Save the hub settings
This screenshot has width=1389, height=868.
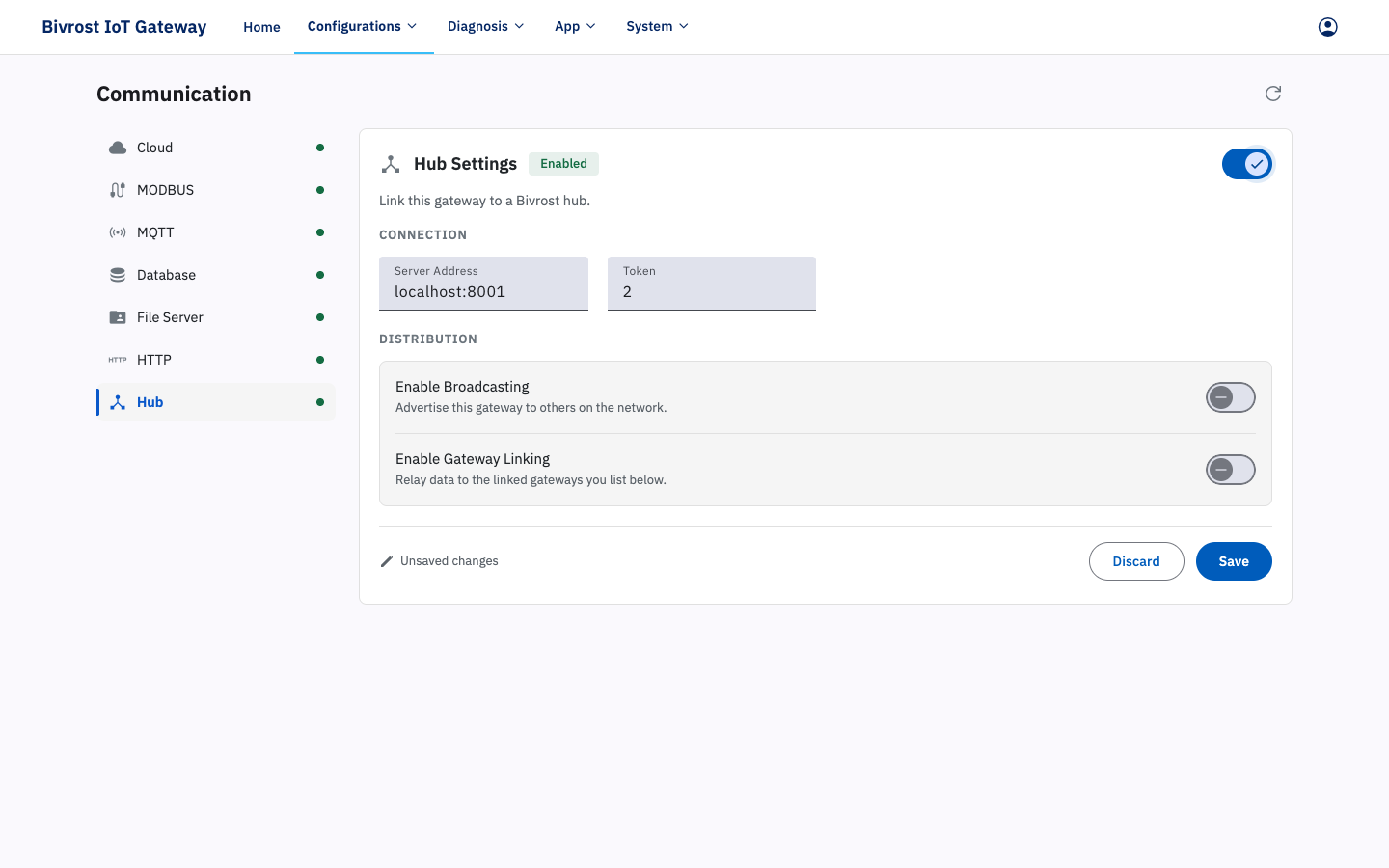click(1234, 561)
